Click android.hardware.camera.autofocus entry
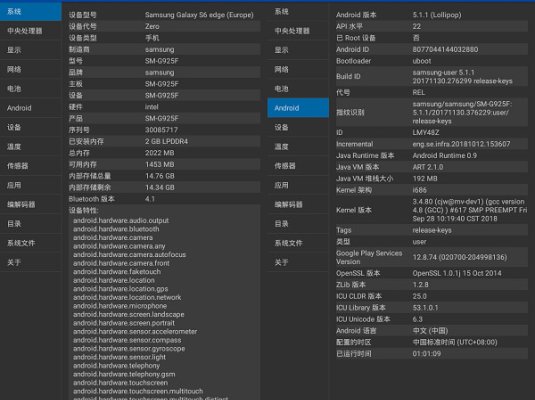The image size is (535, 400). coord(130,255)
